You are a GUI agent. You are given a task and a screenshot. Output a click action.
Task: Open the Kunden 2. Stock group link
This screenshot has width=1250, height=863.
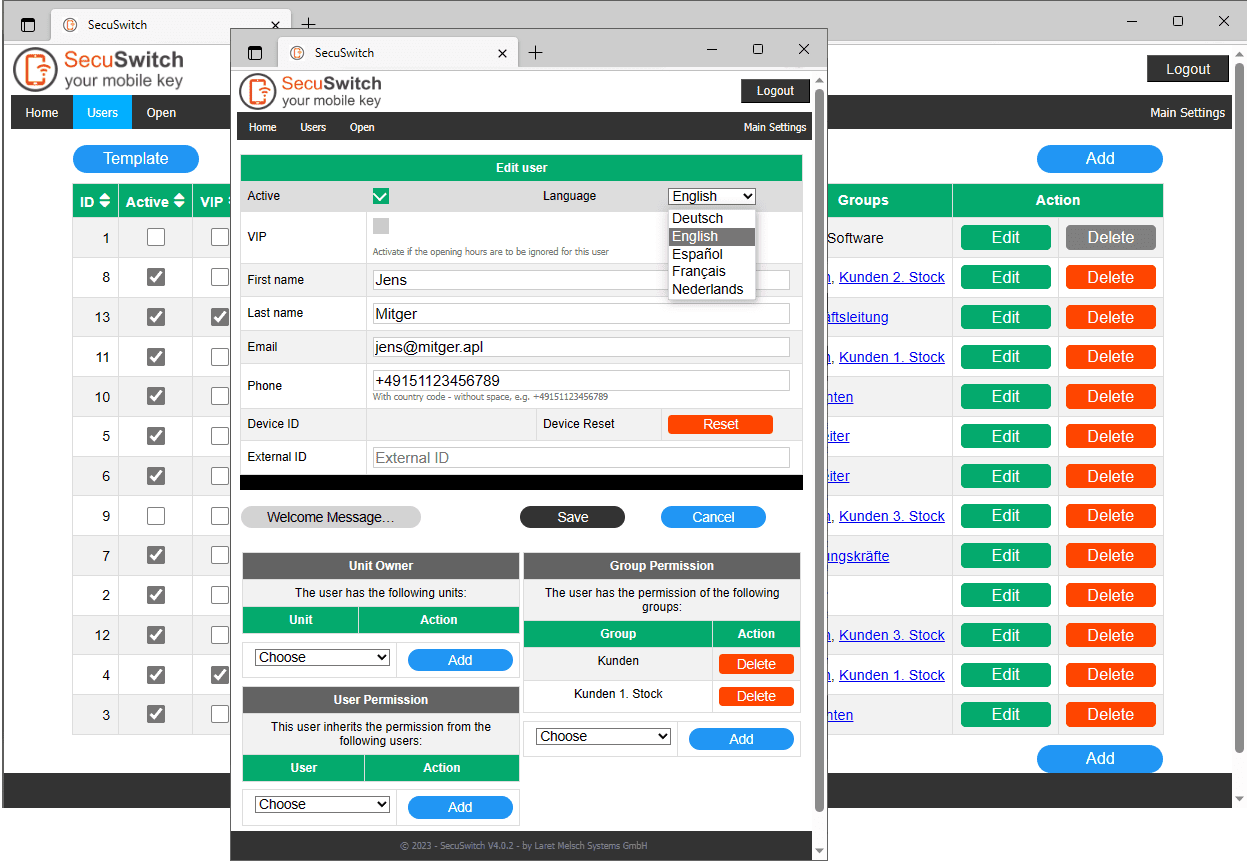tap(892, 278)
